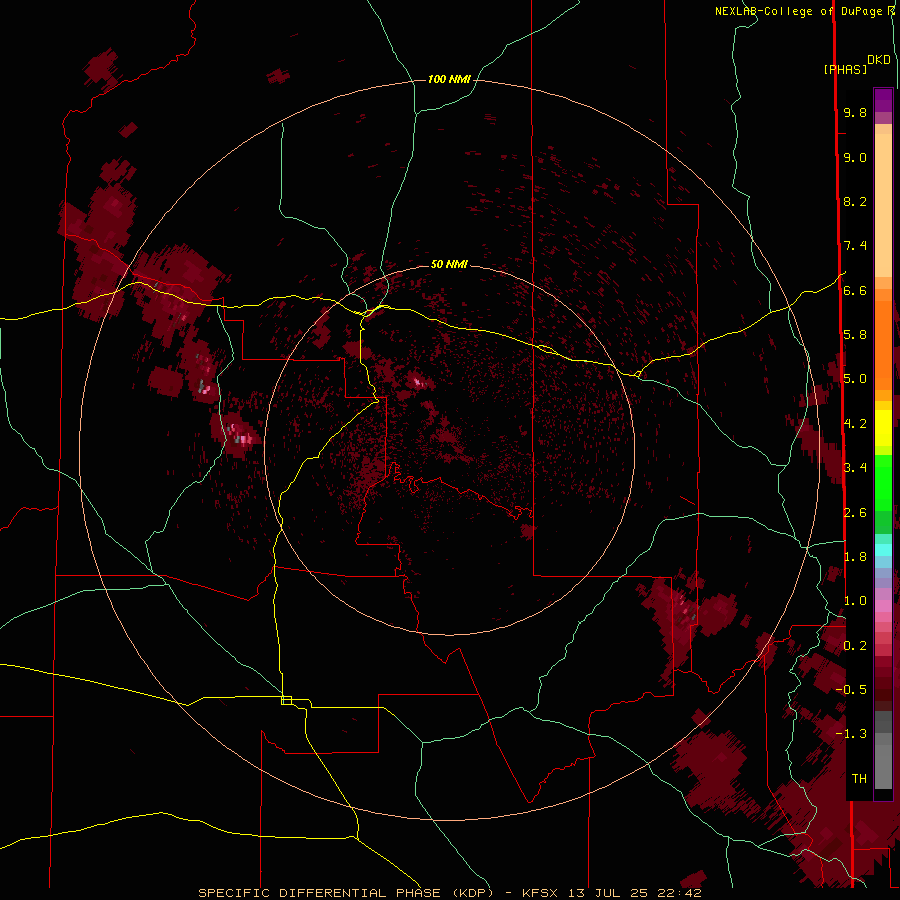The width and height of the screenshot is (900, 900).
Task: Click the 1.0 value on color scale
Action: [x=855, y=601]
